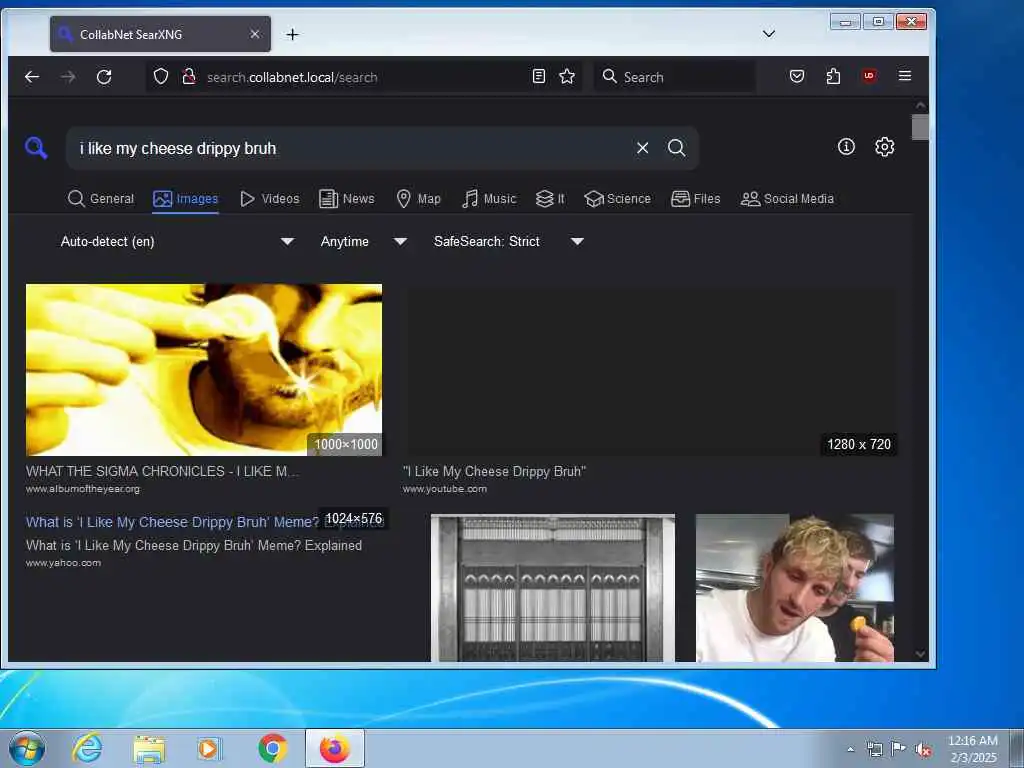Open the blank 1280 x 720 thumbnail
Image resolution: width=1024 pixels, height=768 pixels.
coord(650,370)
